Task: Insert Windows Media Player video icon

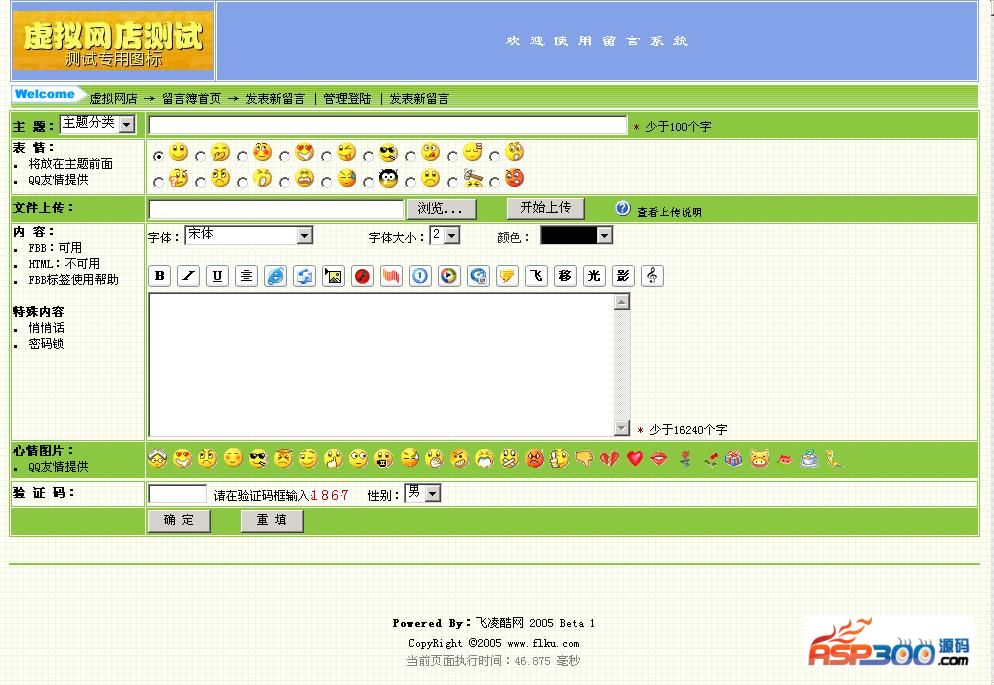Action: point(449,276)
